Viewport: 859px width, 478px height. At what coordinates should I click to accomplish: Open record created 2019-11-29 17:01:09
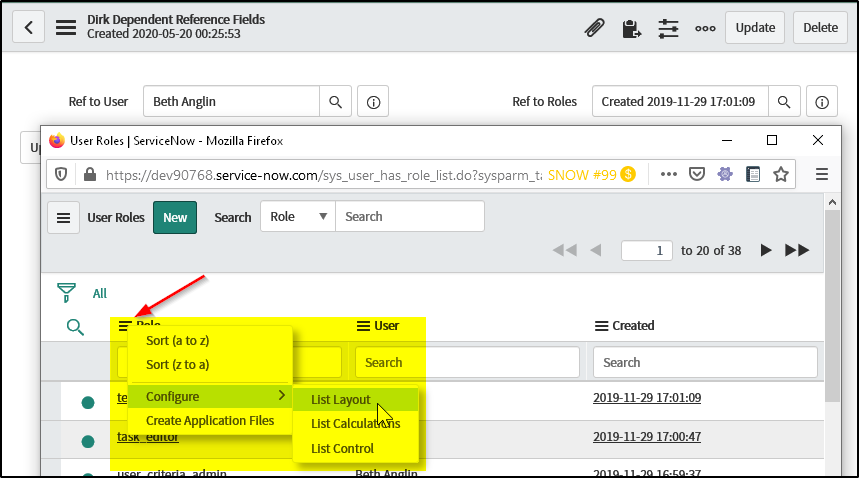646,398
